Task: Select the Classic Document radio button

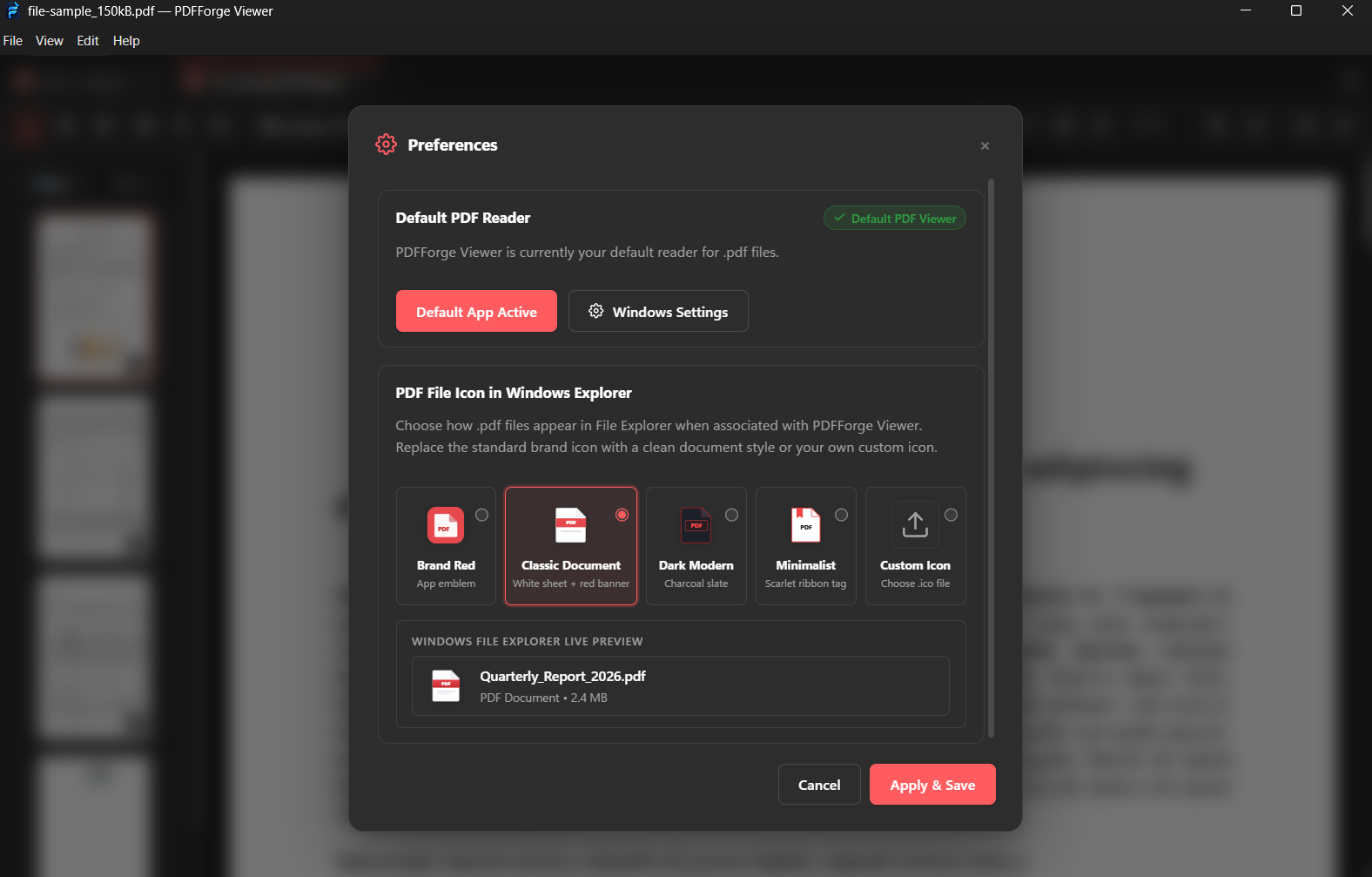Action: [622, 515]
